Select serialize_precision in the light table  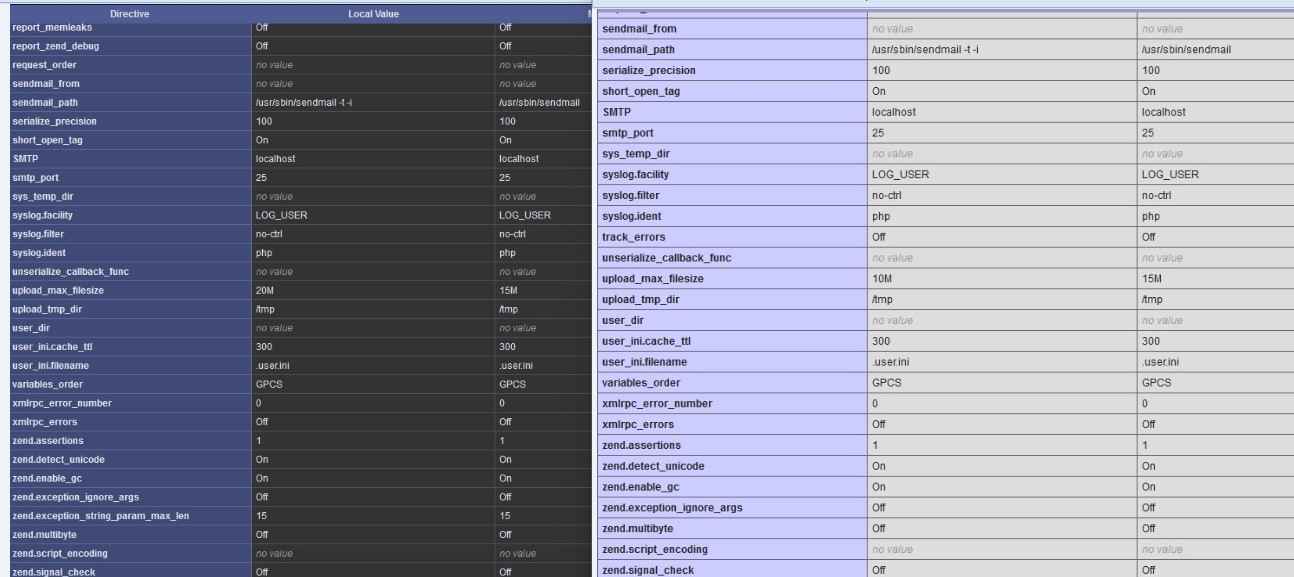point(649,70)
